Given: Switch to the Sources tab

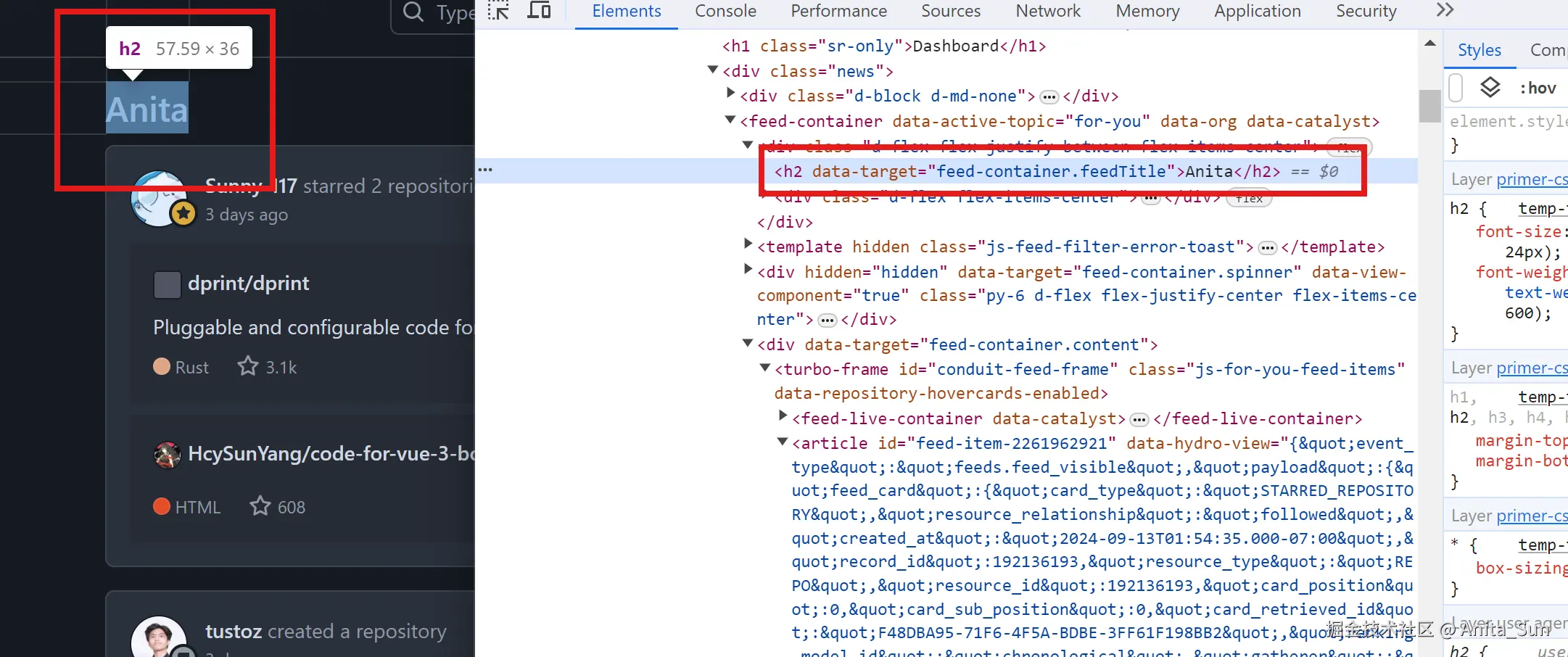Looking at the screenshot, I should [x=951, y=12].
